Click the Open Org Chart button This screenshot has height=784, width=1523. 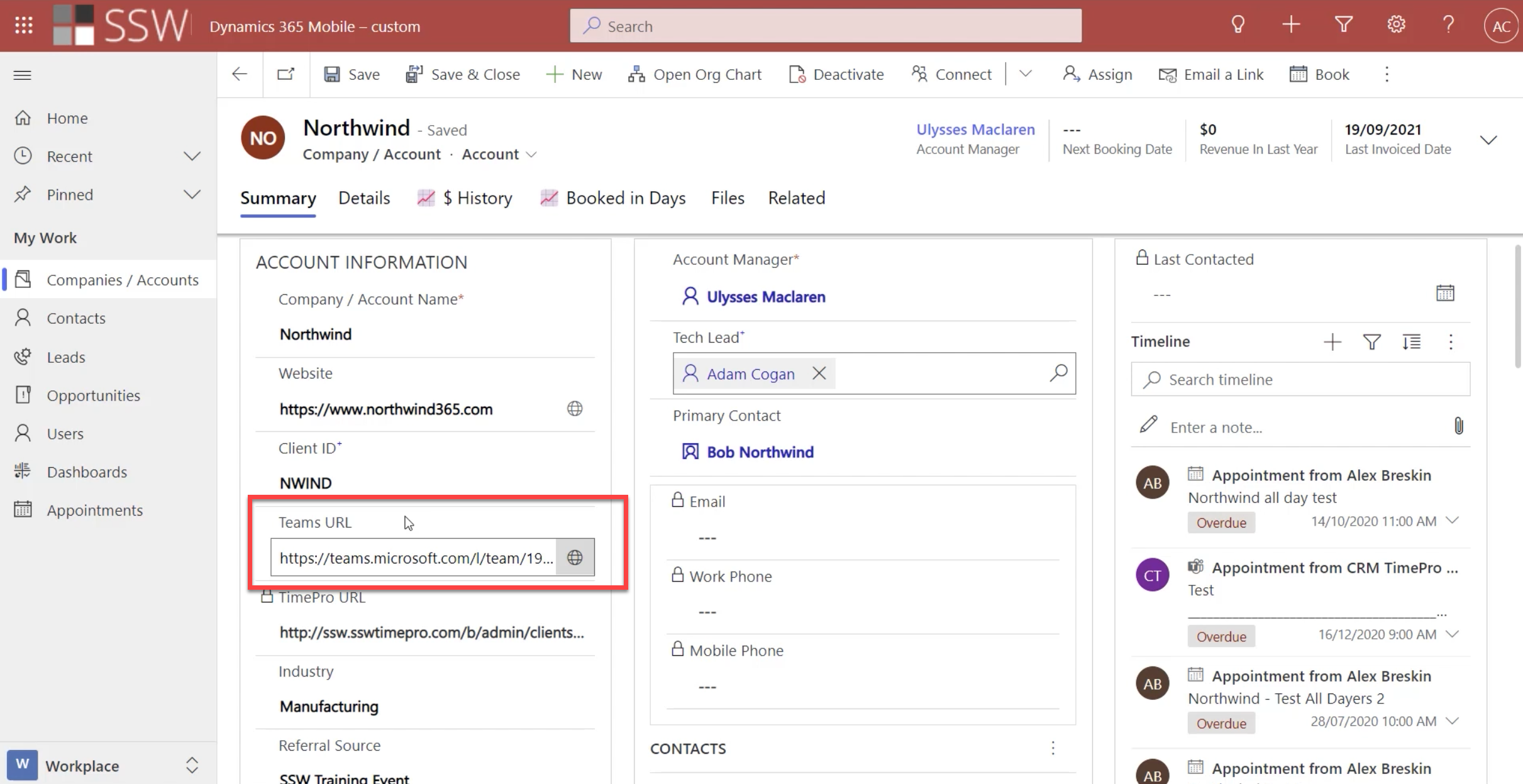[x=694, y=74]
